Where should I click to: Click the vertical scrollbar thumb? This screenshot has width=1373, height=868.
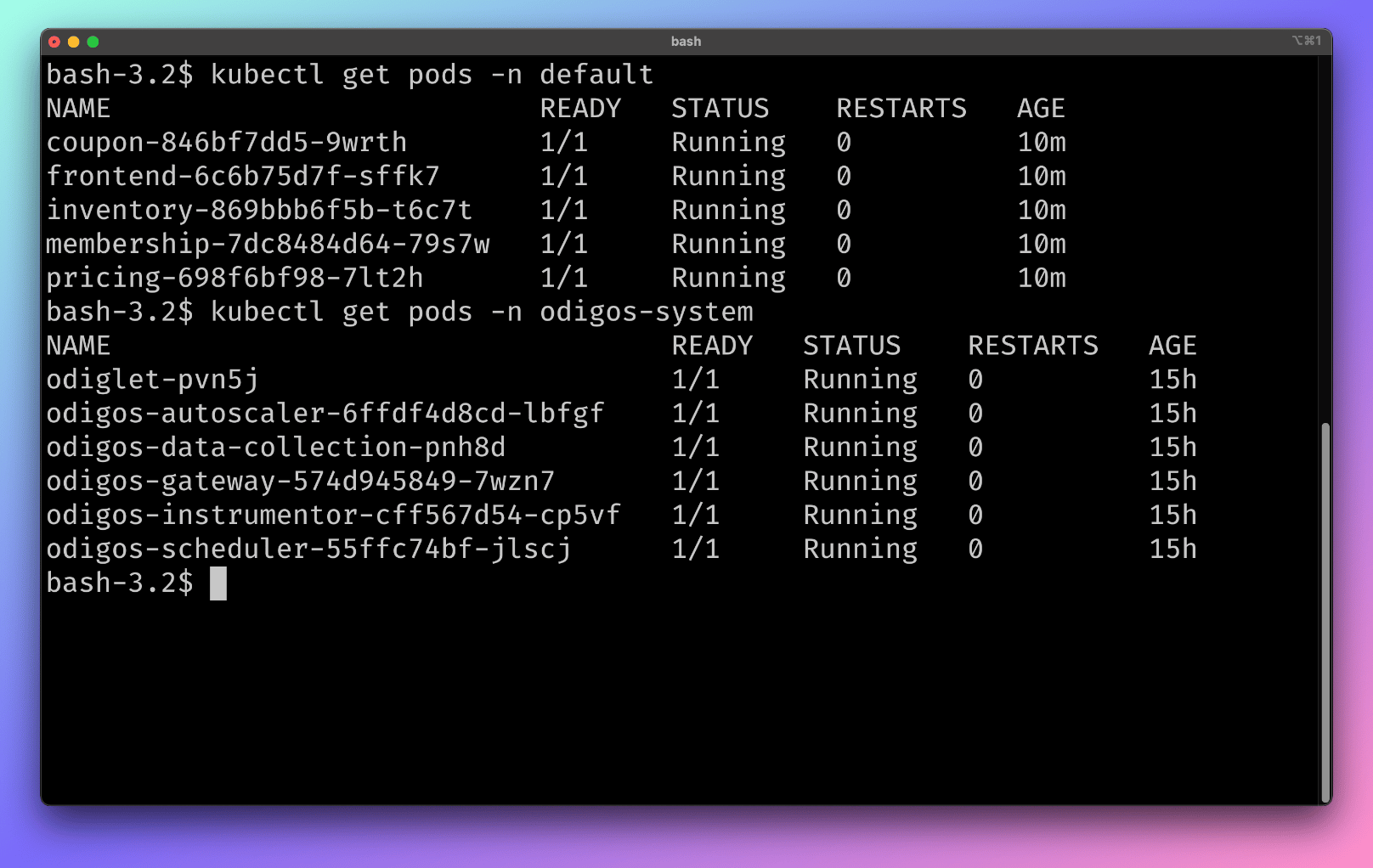(x=1325, y=612)
